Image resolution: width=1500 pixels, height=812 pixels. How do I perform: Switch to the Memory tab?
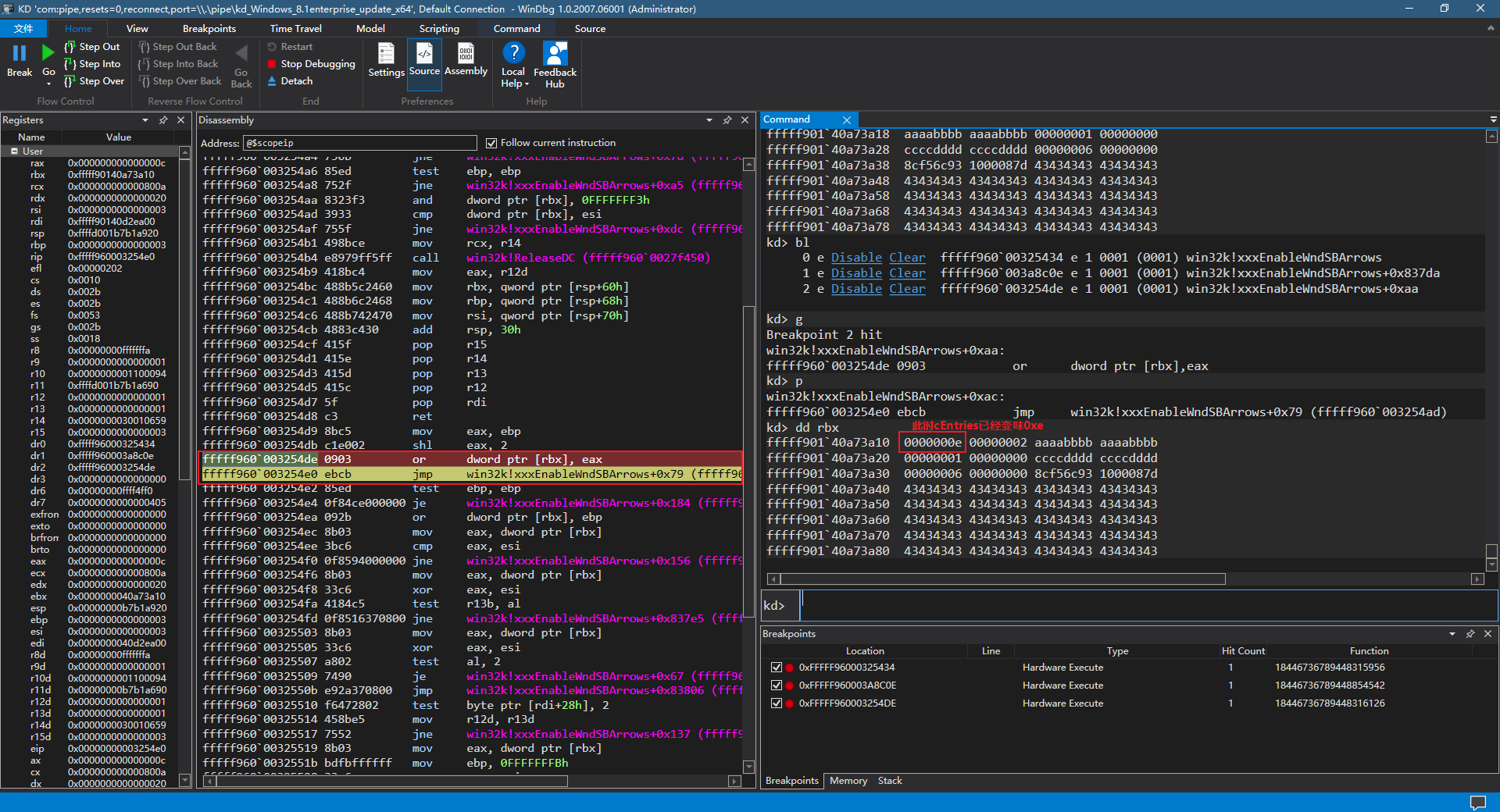pyautogui.click(x=848, y=781)
